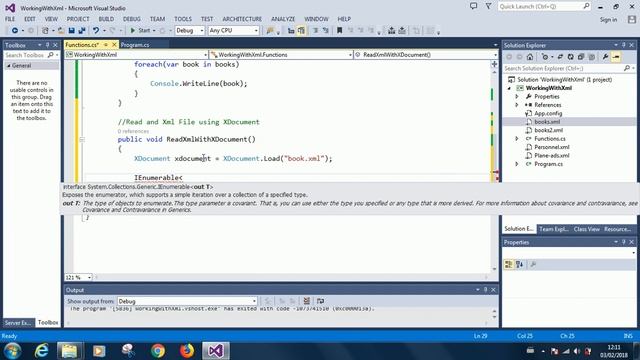Click the Find in Files toolbar icon

coord(270,31)
